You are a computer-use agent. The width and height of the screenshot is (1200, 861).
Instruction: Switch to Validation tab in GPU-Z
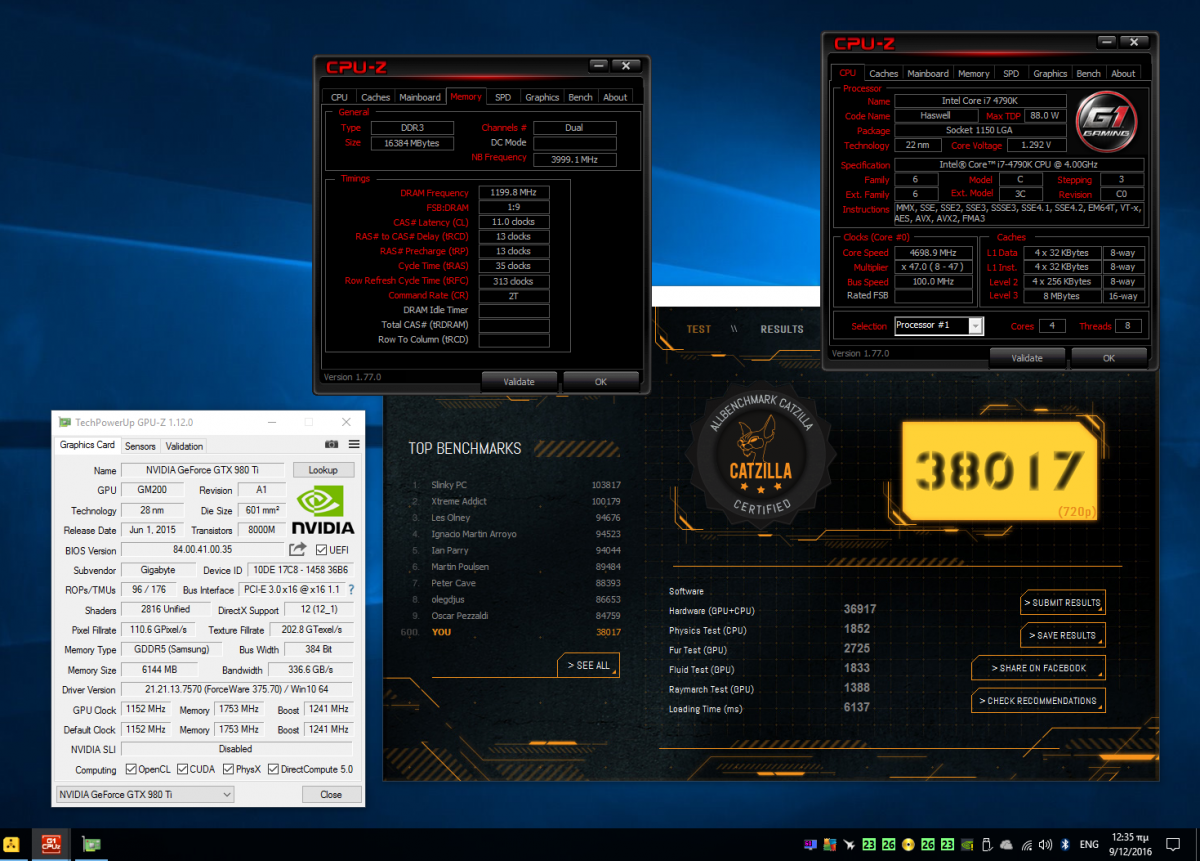tap(184, 446)
